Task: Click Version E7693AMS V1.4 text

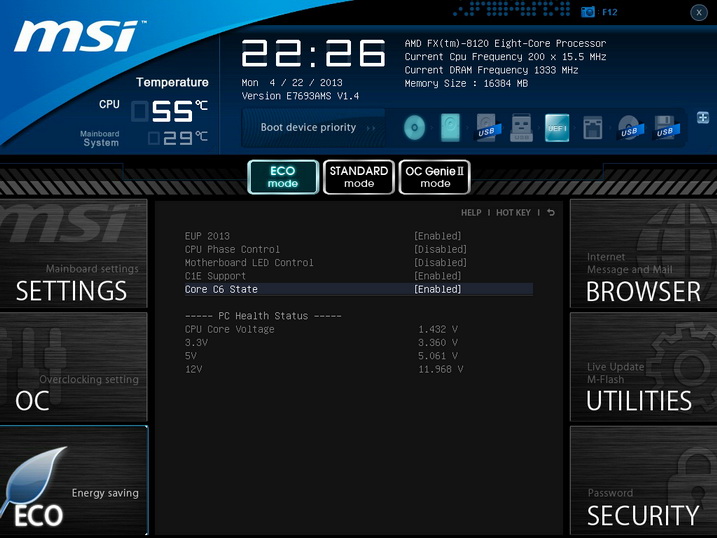Action: tap(300, 96)
